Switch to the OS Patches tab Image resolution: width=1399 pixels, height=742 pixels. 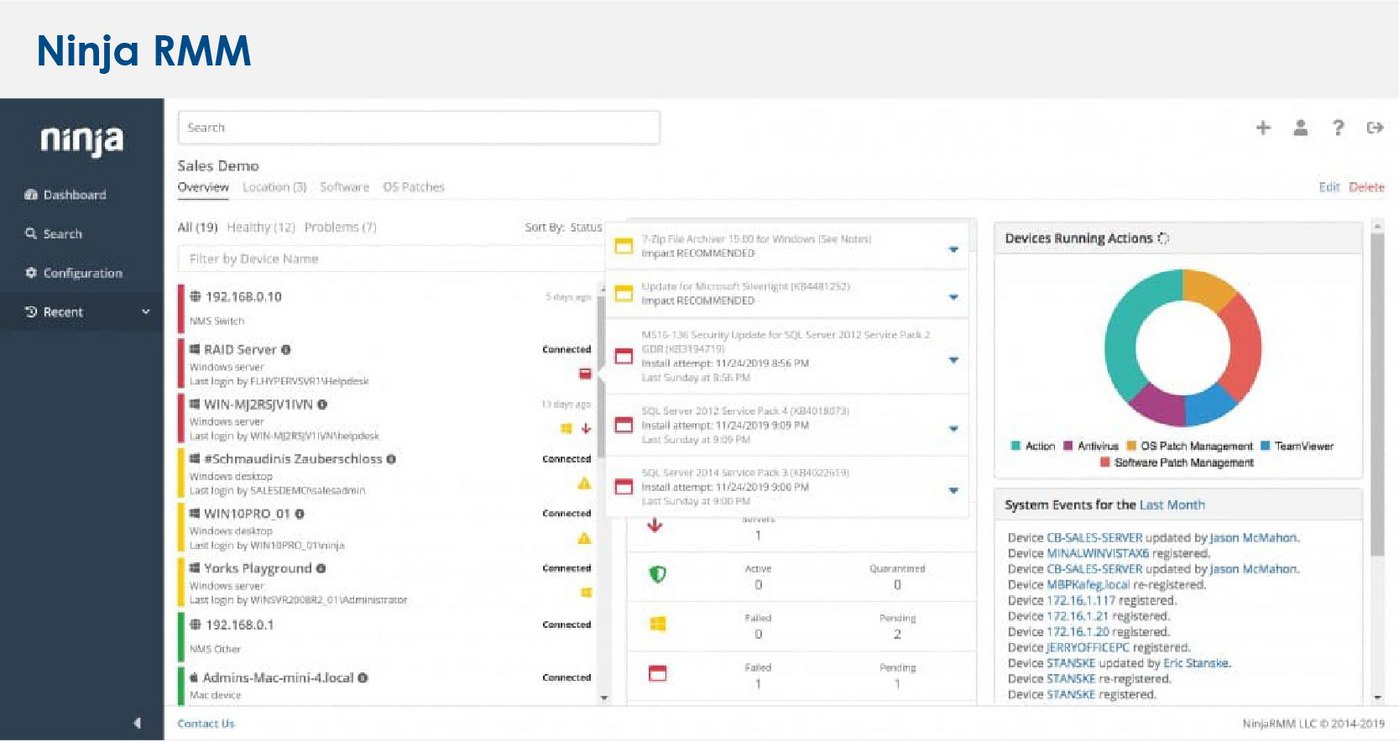click(x=414, y=187)
